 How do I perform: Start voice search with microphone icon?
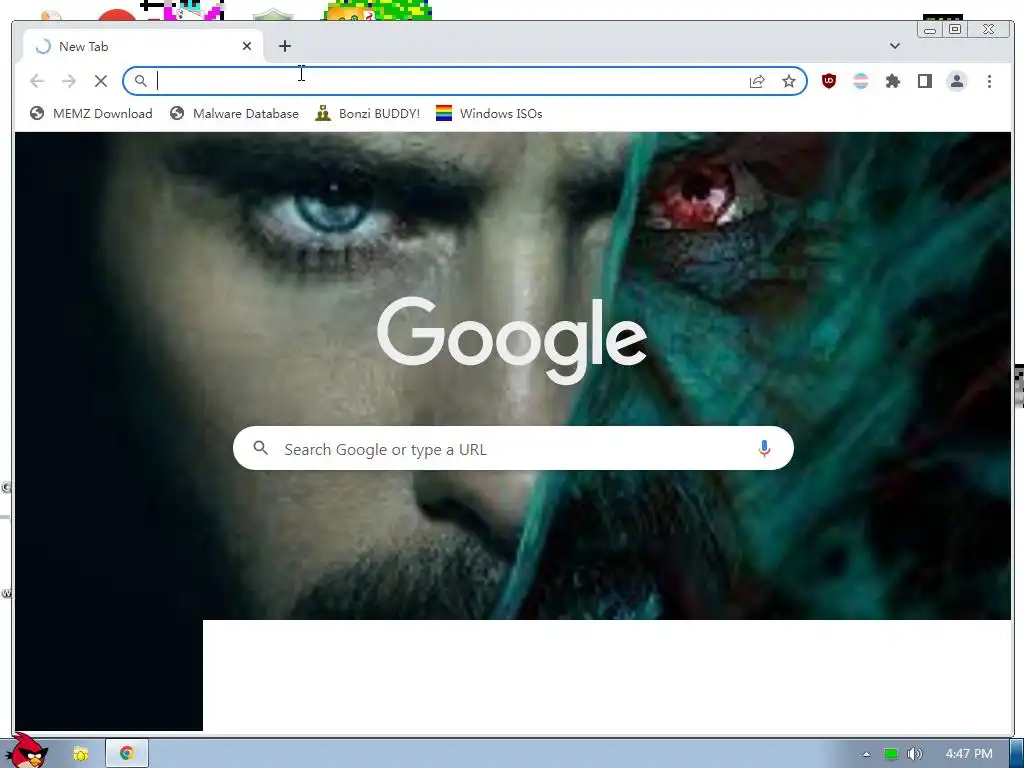(764, 449)
